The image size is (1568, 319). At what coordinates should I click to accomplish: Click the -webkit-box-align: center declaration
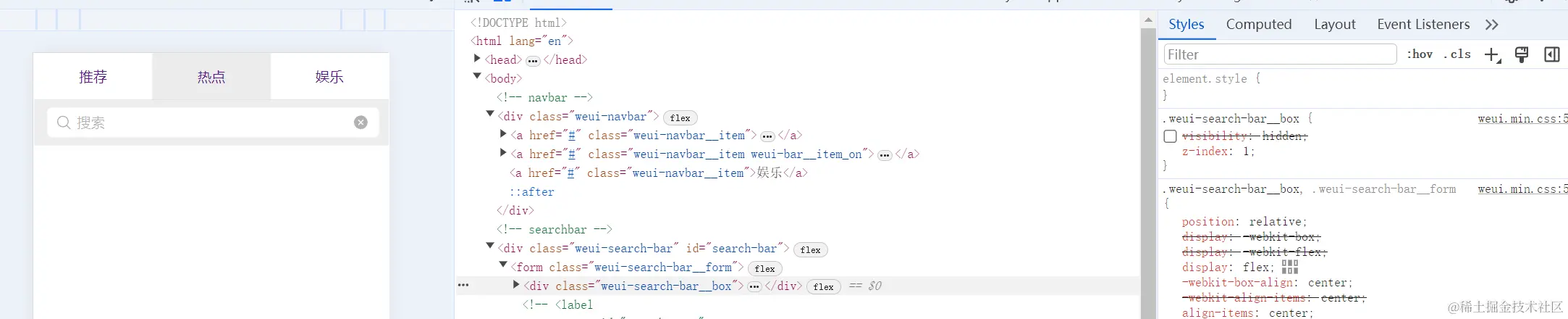1267,283
